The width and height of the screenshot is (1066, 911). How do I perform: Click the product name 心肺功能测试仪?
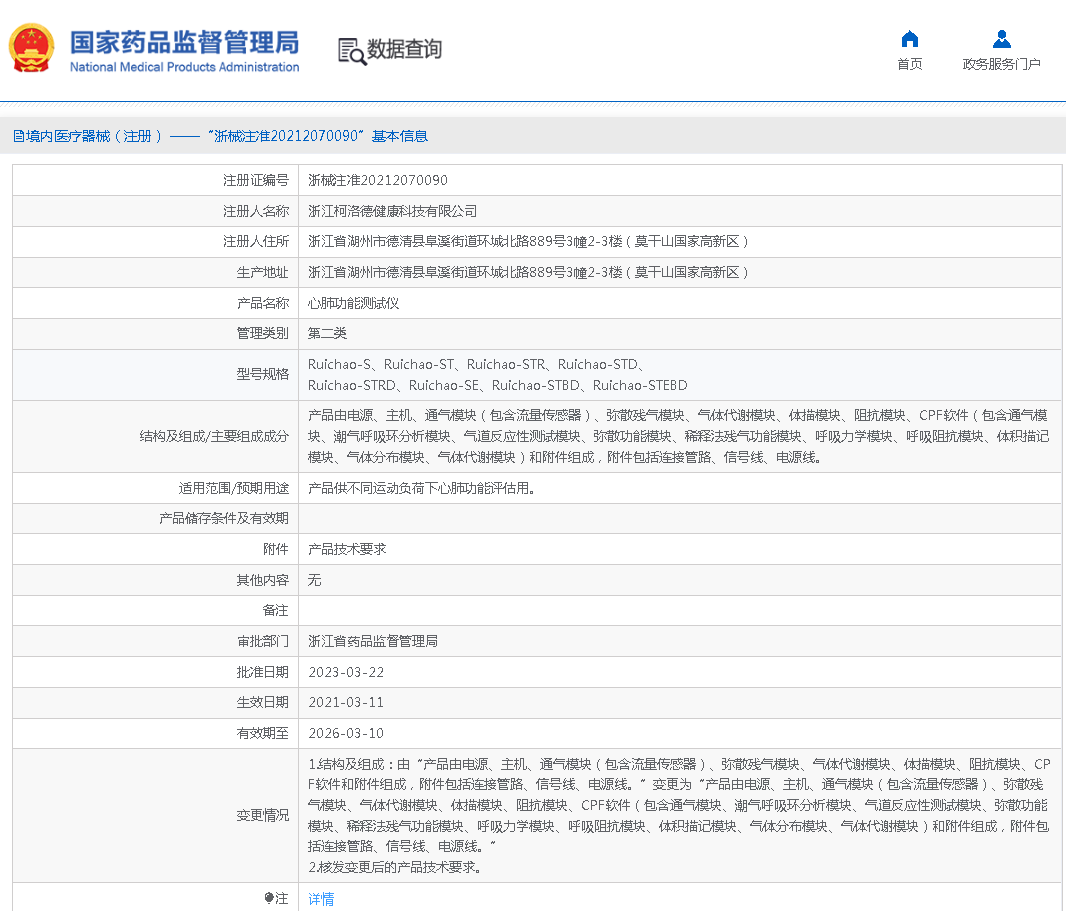point(353,303)
